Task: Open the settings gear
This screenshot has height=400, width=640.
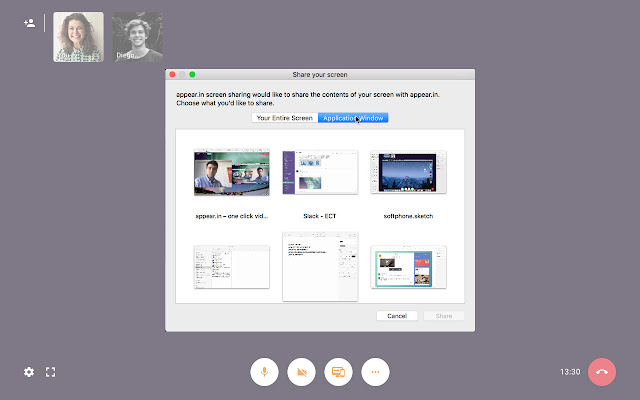Action: 29,372
